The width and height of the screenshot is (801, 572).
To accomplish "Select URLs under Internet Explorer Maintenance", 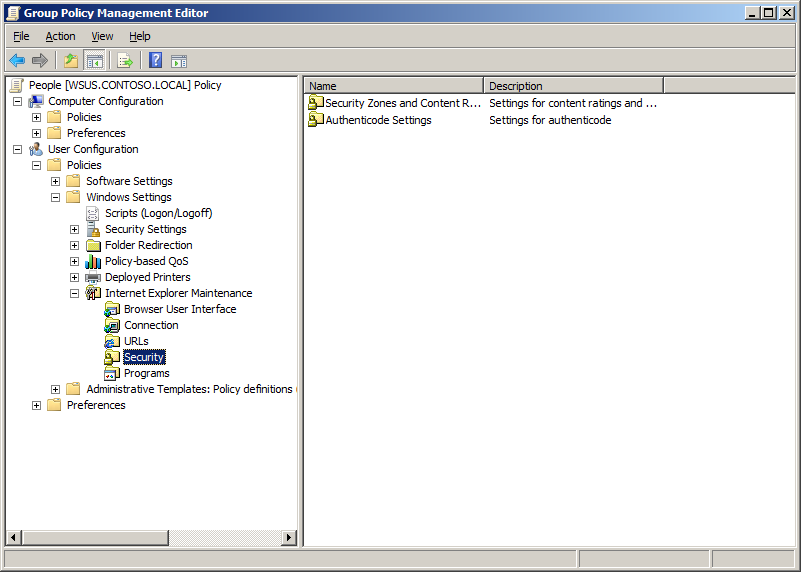I will [x=136, y=341].
